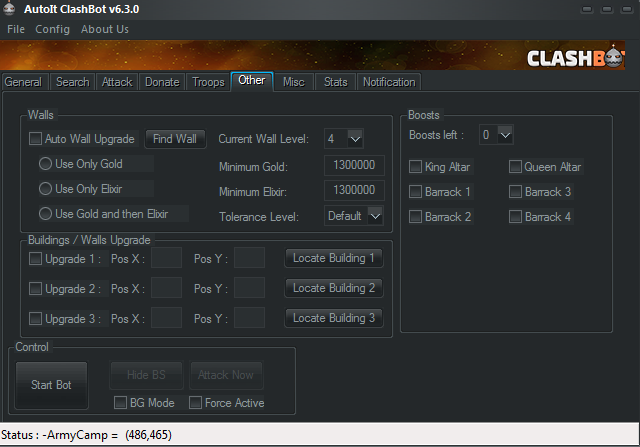Screen dimensions: 640x447
Task: Switch to the Attack tab
Action: [x=117, y=82]
